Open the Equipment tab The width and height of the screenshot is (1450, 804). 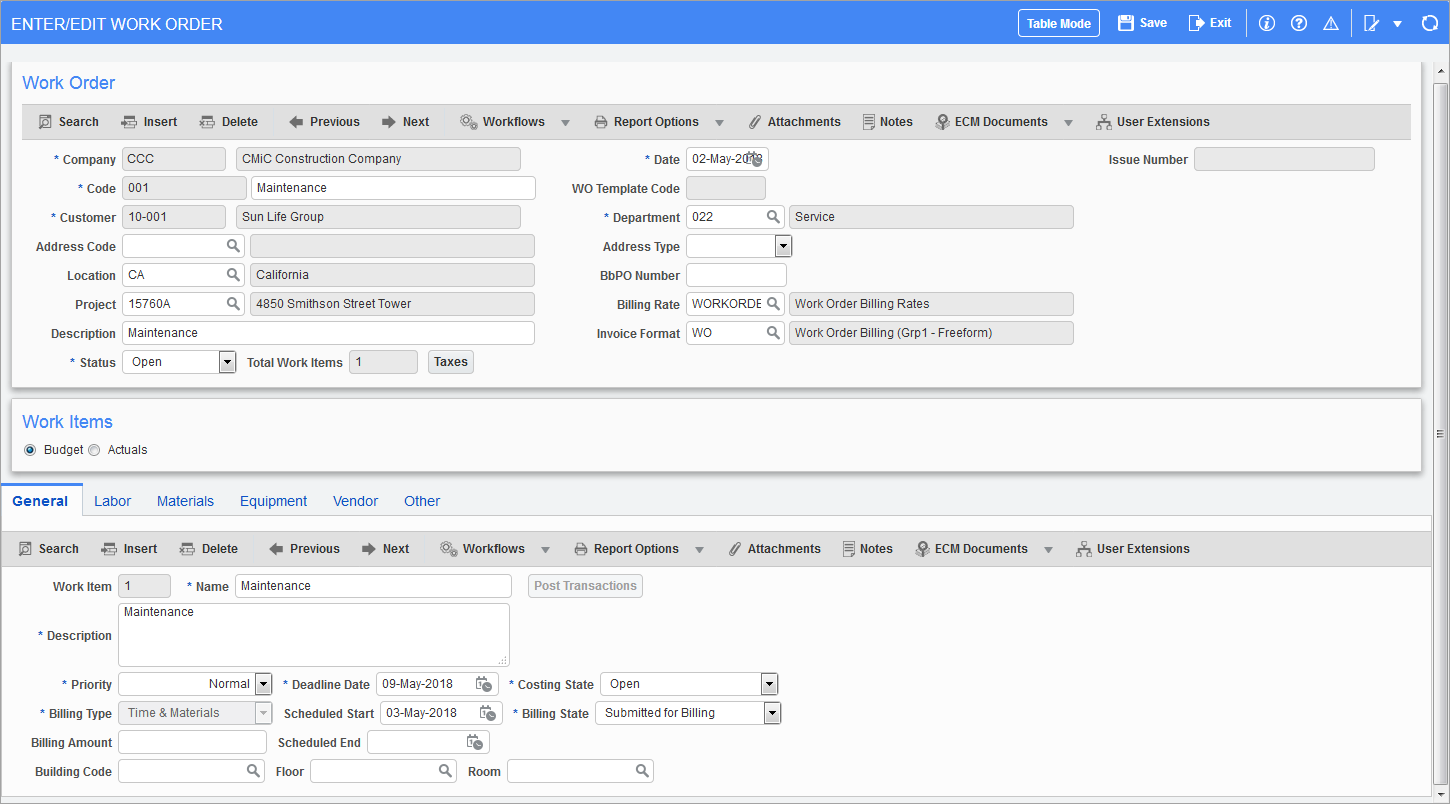click(273, 500)
